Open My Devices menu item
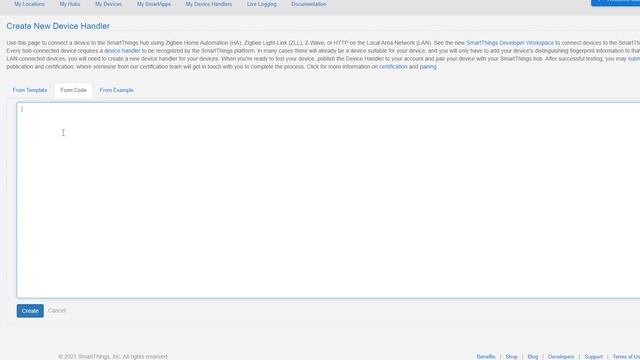 (x=109, y=4)
